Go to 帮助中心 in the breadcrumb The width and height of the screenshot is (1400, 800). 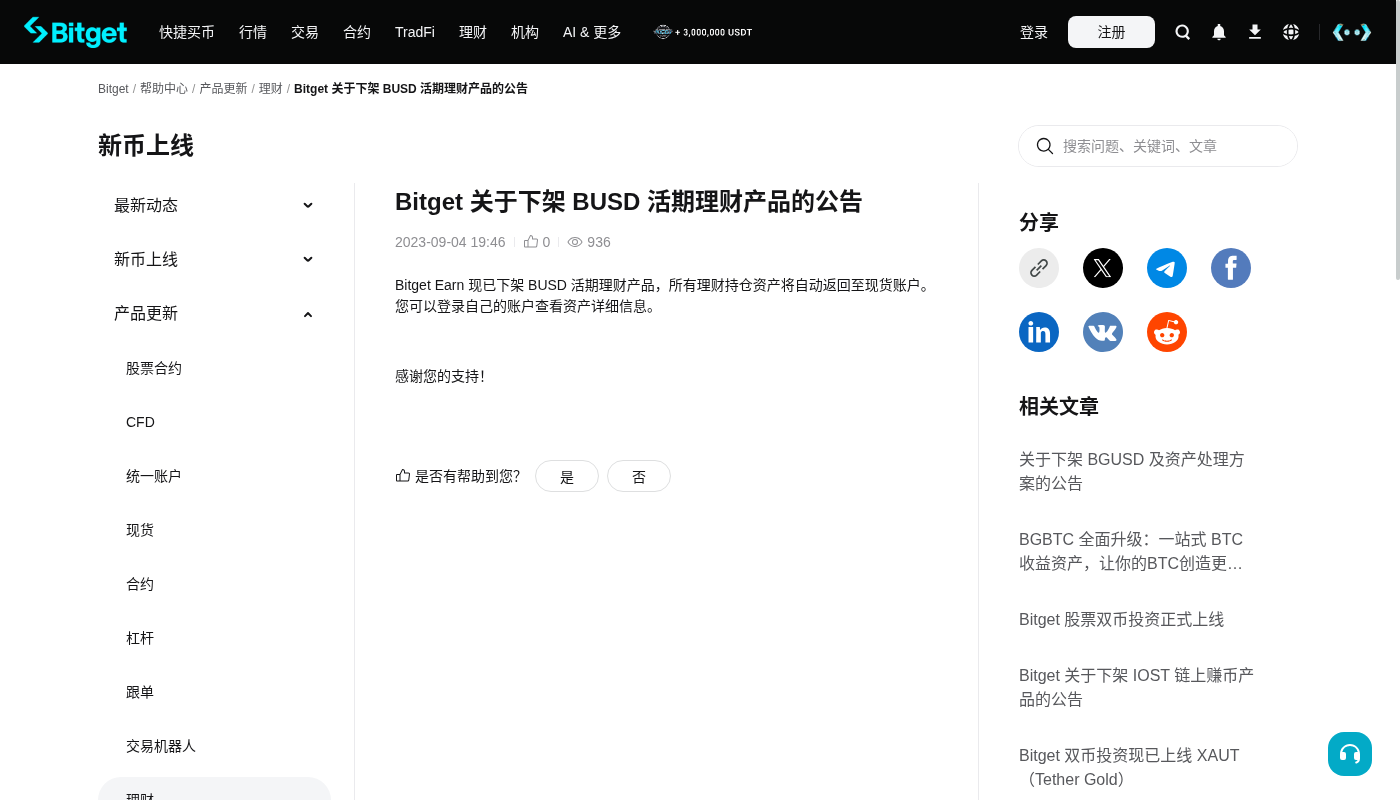point(164,88)
